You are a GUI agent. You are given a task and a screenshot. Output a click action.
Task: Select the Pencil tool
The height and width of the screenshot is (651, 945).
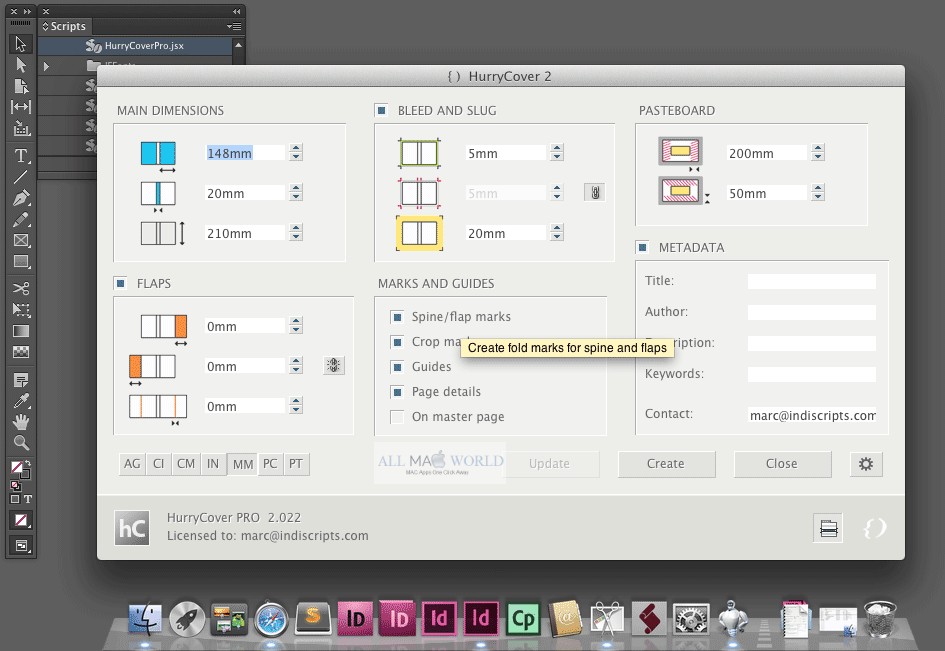point(20,219)
